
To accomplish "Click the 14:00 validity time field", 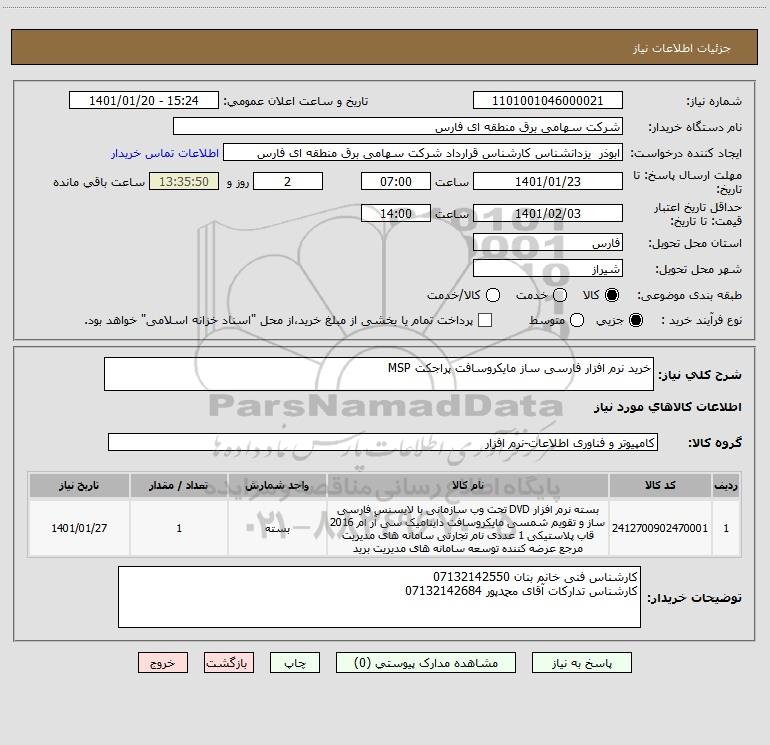I will 396,213.
